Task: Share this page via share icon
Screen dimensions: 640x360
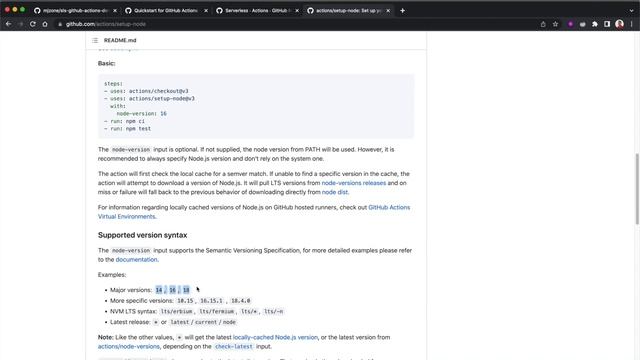Action: tap(543, 24)
